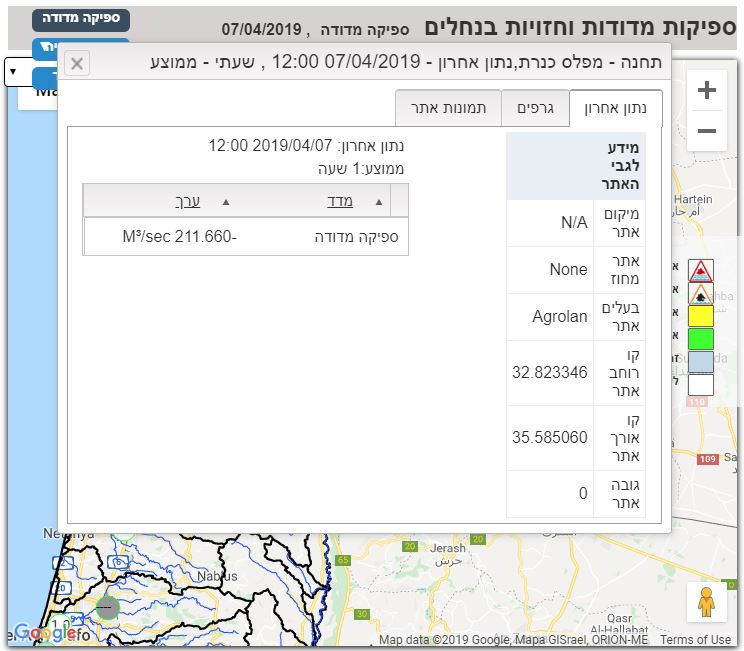Screen dimensions: 744x651
Task: Click the sort arrow beside מדד
Action: tap(379, 202)
